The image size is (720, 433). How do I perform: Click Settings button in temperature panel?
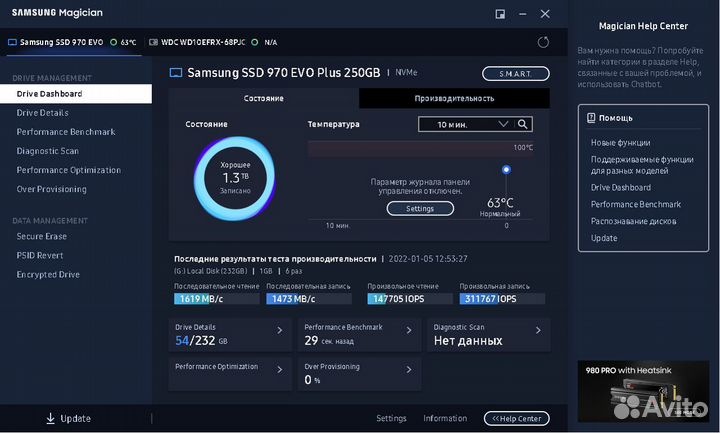[420, 208]
